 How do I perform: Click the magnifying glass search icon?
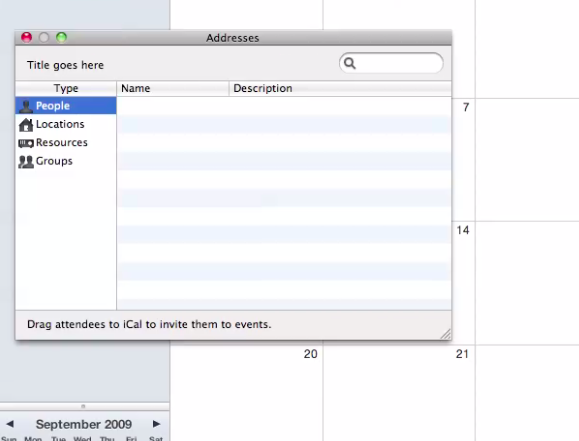point(350,64)
